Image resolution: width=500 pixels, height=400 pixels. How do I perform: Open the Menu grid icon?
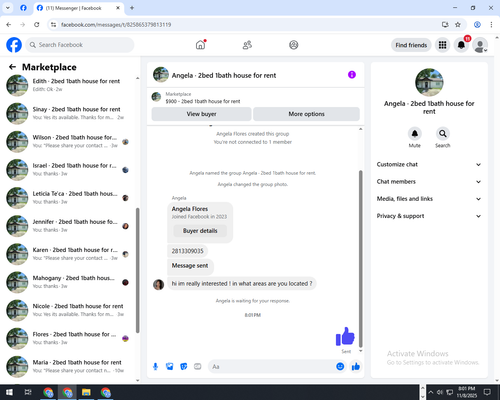pos(442,45)
